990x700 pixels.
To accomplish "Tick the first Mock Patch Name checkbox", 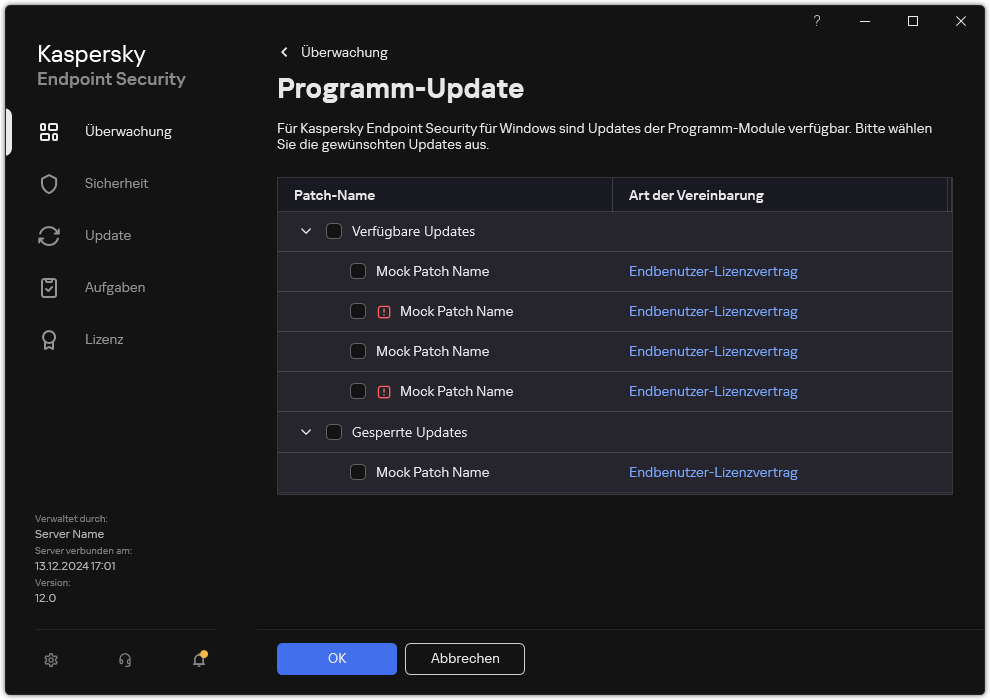I will pos(358,271).
